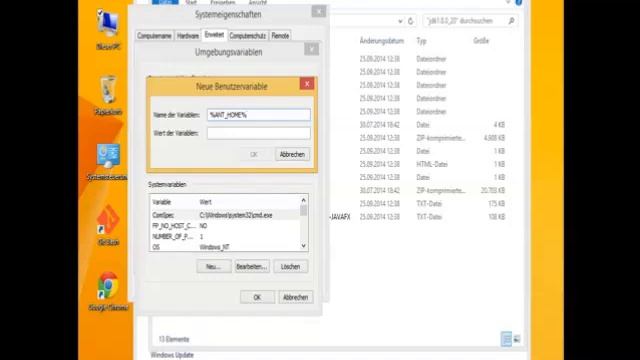Click the 13 Elemente status text
The height and width of the screenshot is (360, 640).
coord(174,339)
